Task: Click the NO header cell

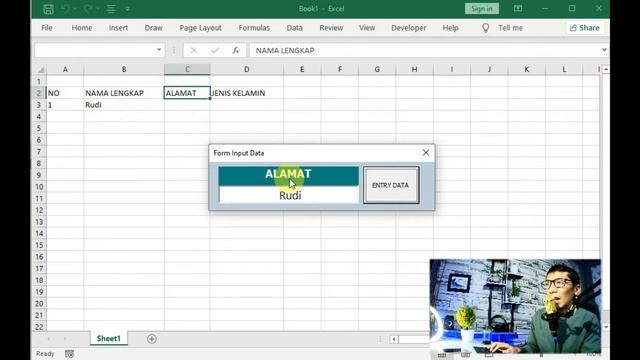Action: click(x=65, y=93)
